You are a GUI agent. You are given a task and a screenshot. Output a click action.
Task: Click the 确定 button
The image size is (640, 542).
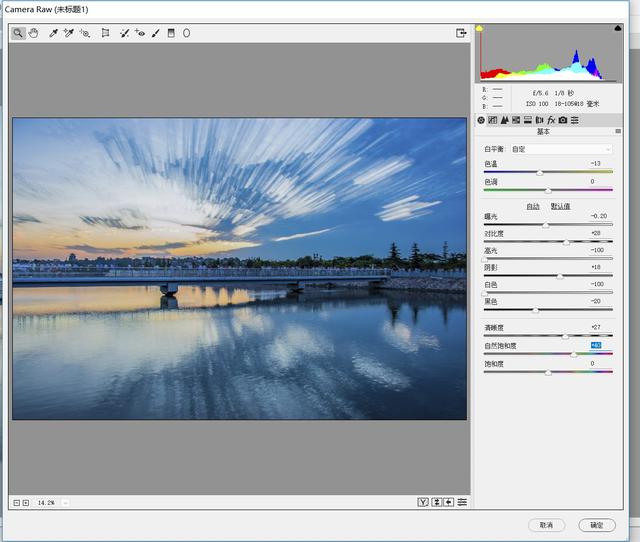(x=597, y=525)
